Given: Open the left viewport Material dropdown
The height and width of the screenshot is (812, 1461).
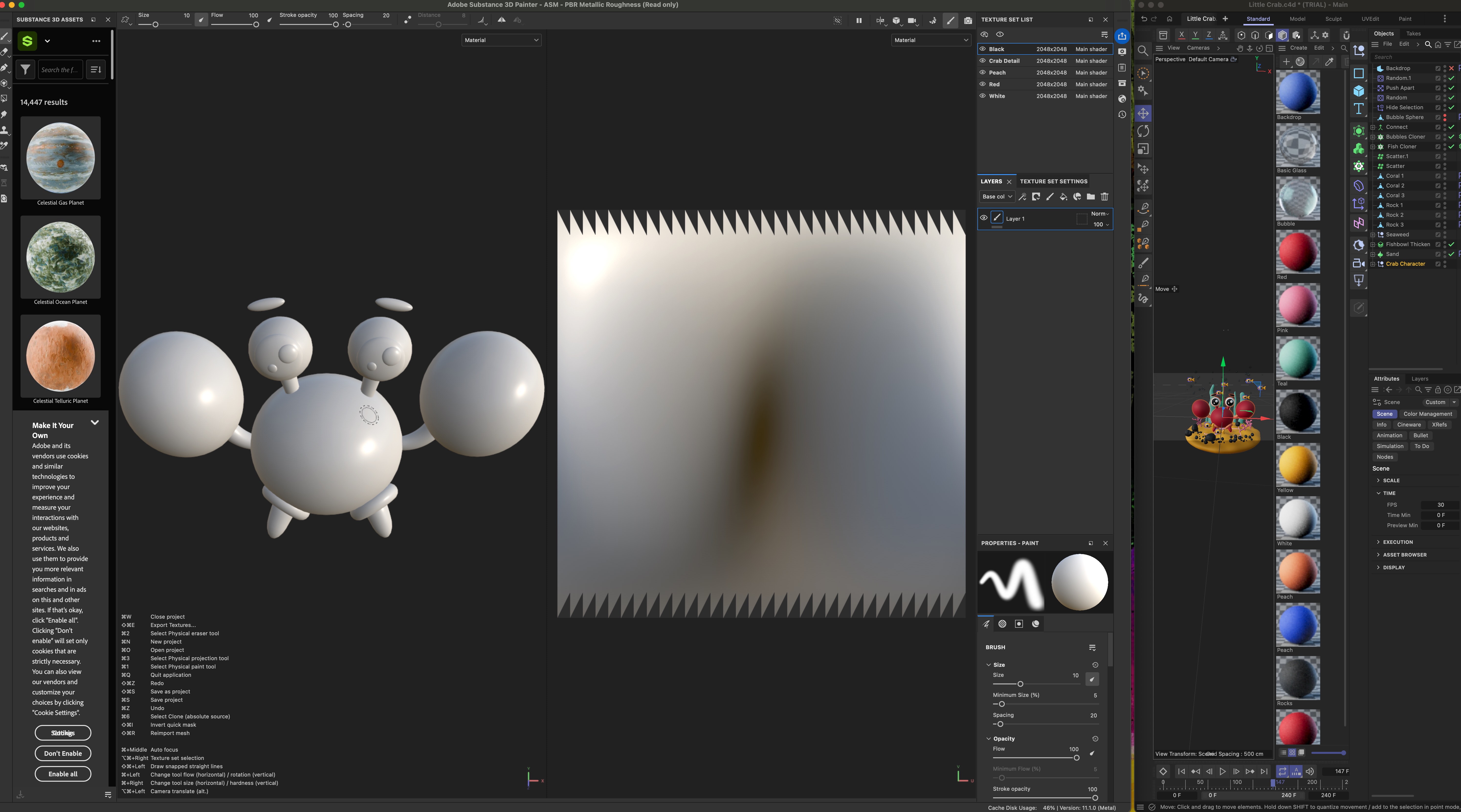Looking at the screenshot, I should [501, 40].
